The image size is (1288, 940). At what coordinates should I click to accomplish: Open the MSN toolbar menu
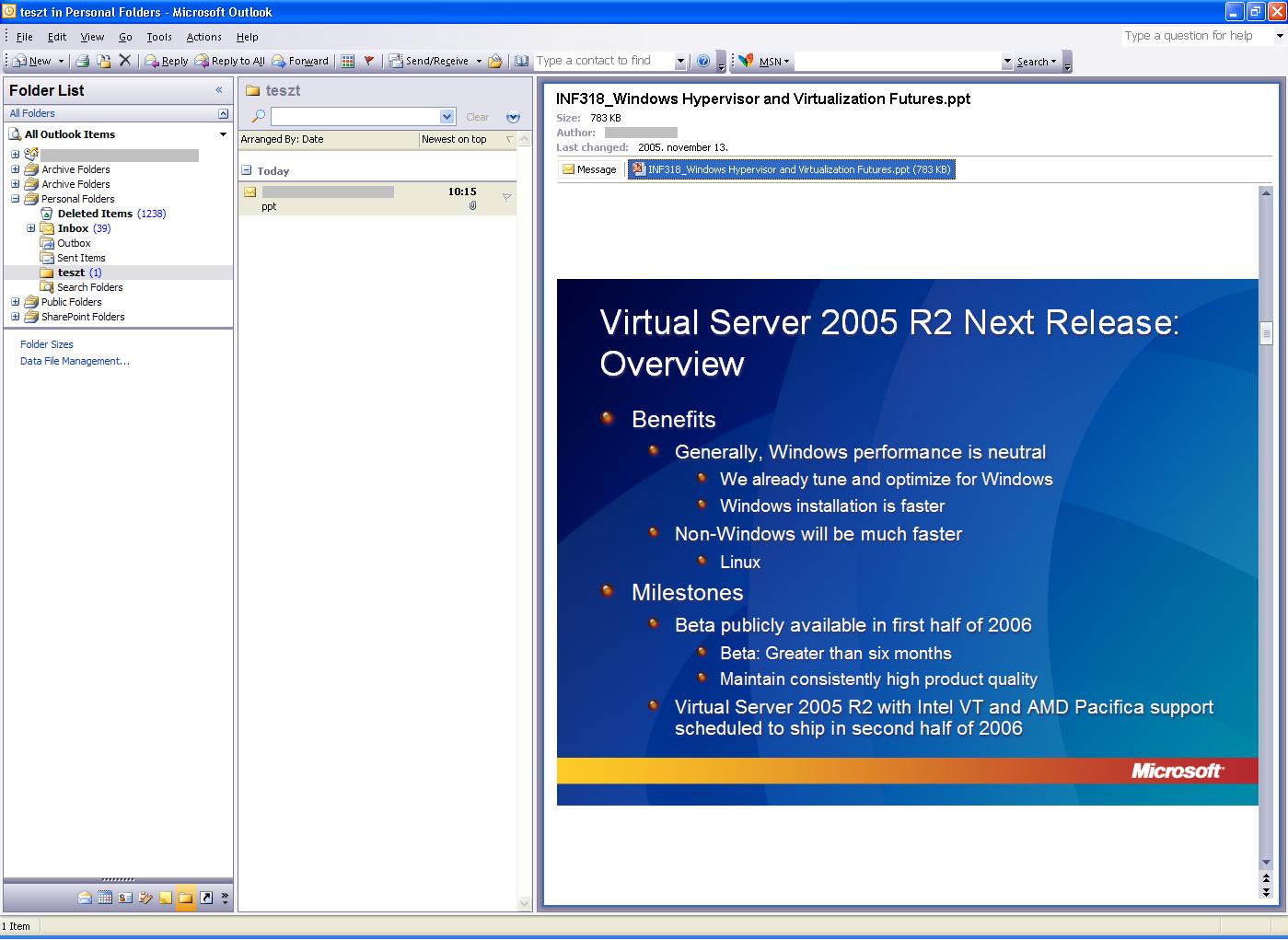click(x=774, y=61)
